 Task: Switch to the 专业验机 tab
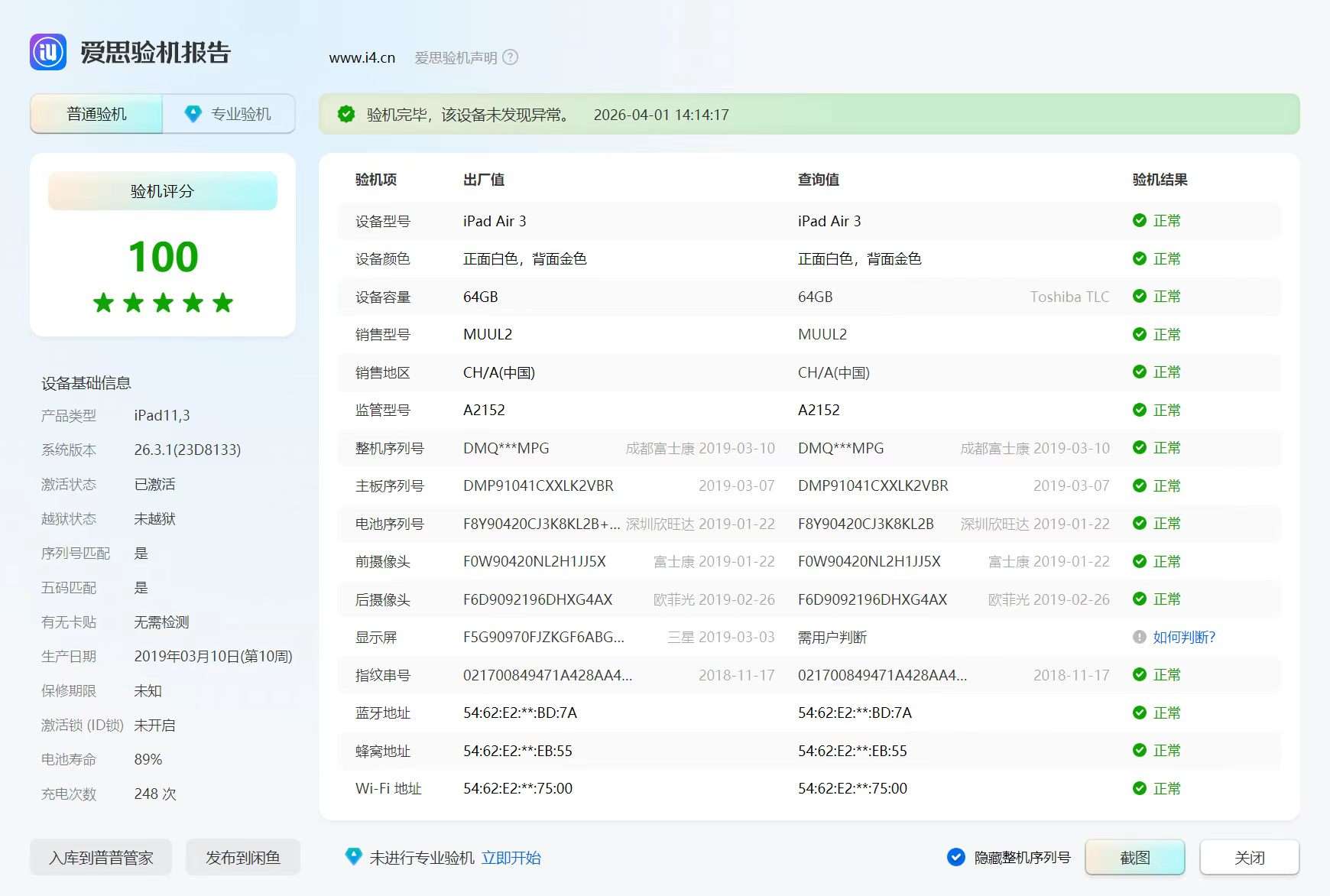click(x=229, y=114)
